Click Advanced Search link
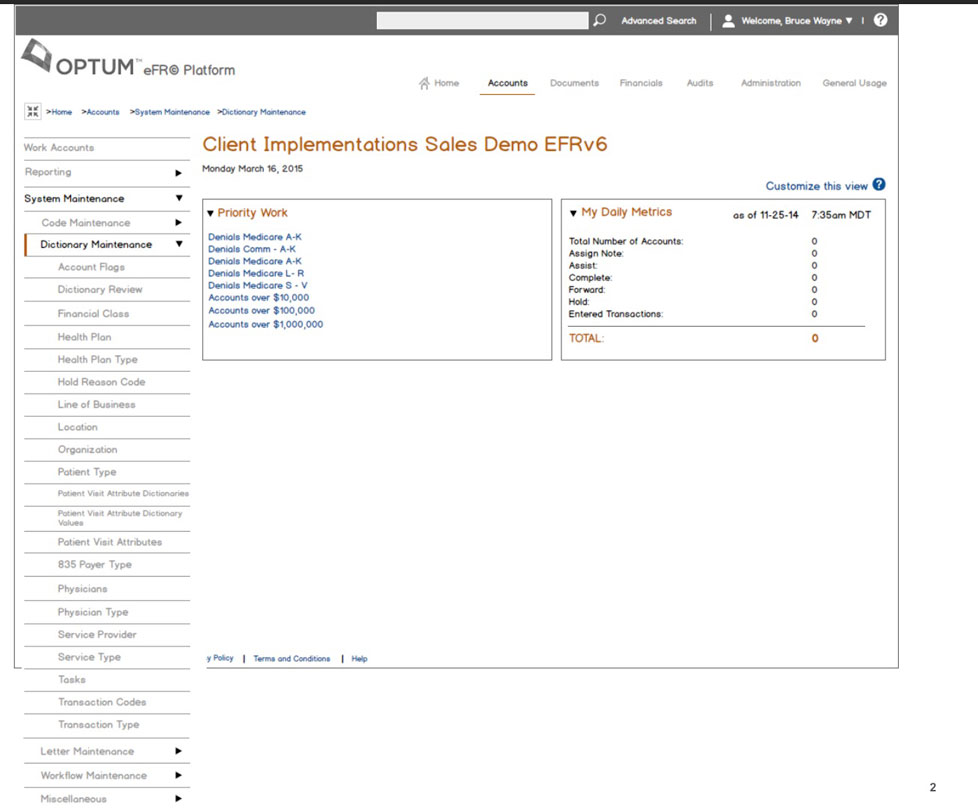The width and height of the screenshot is (978, 809). pos(658,21)
